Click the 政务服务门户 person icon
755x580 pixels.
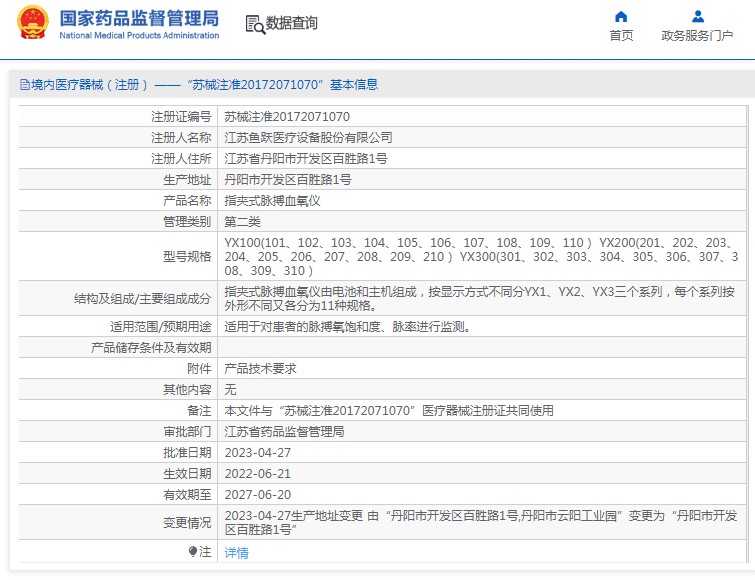click(698, 16)
